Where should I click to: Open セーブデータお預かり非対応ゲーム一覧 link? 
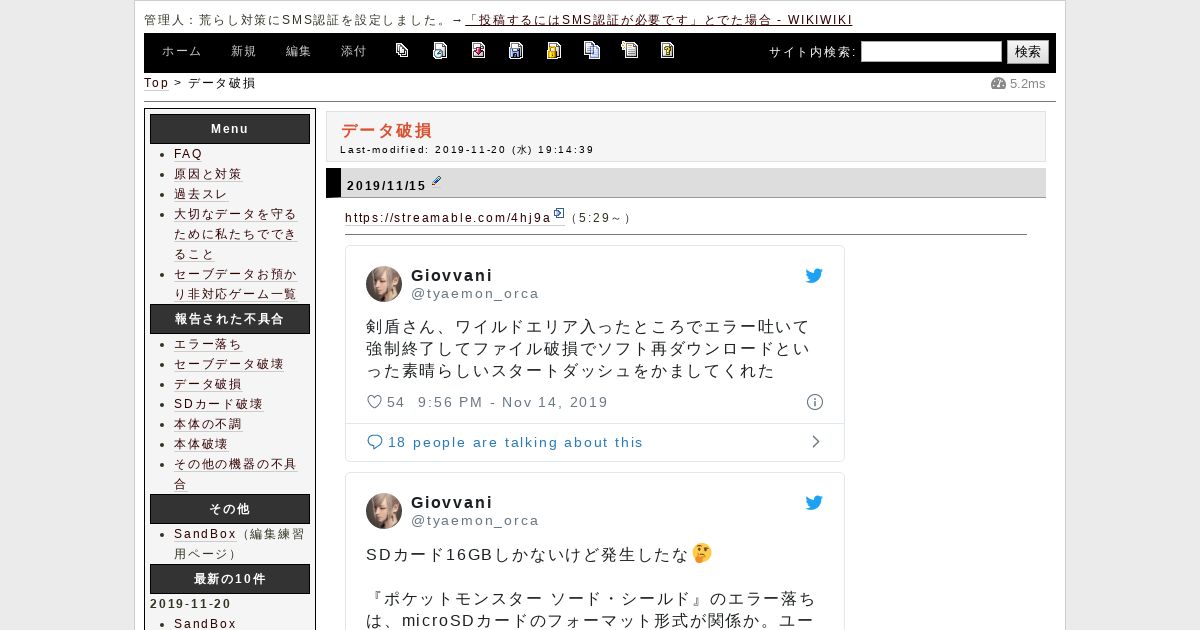[x=236, y=284]
